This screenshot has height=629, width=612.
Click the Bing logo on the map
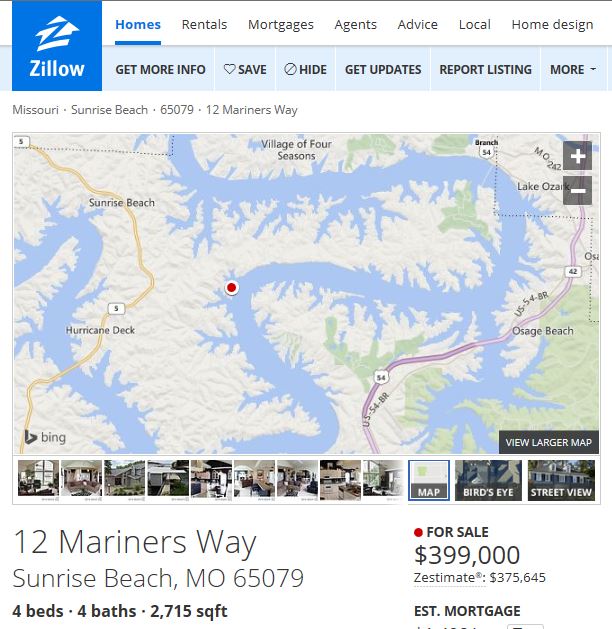click(x=45, y=437)
